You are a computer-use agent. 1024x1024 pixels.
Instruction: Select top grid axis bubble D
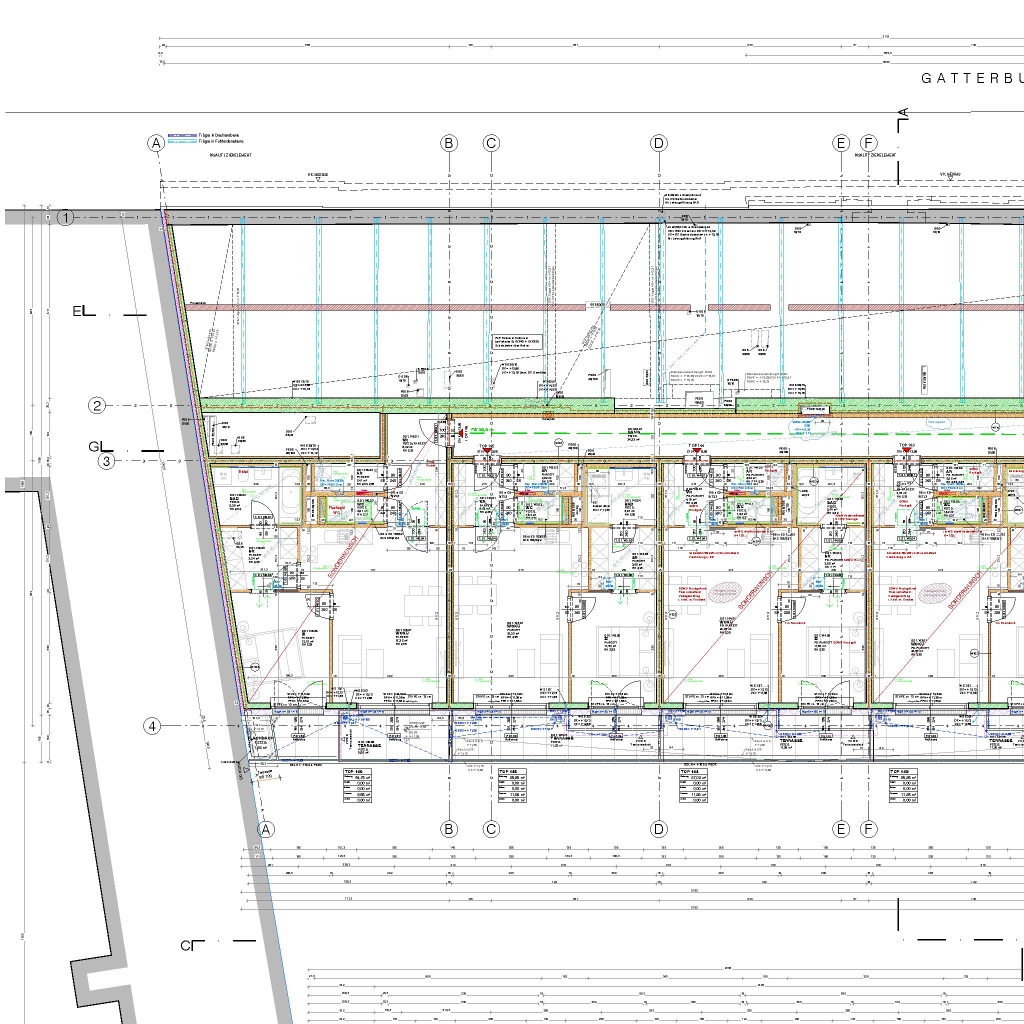pyautogui.click(x=658, y=143)
